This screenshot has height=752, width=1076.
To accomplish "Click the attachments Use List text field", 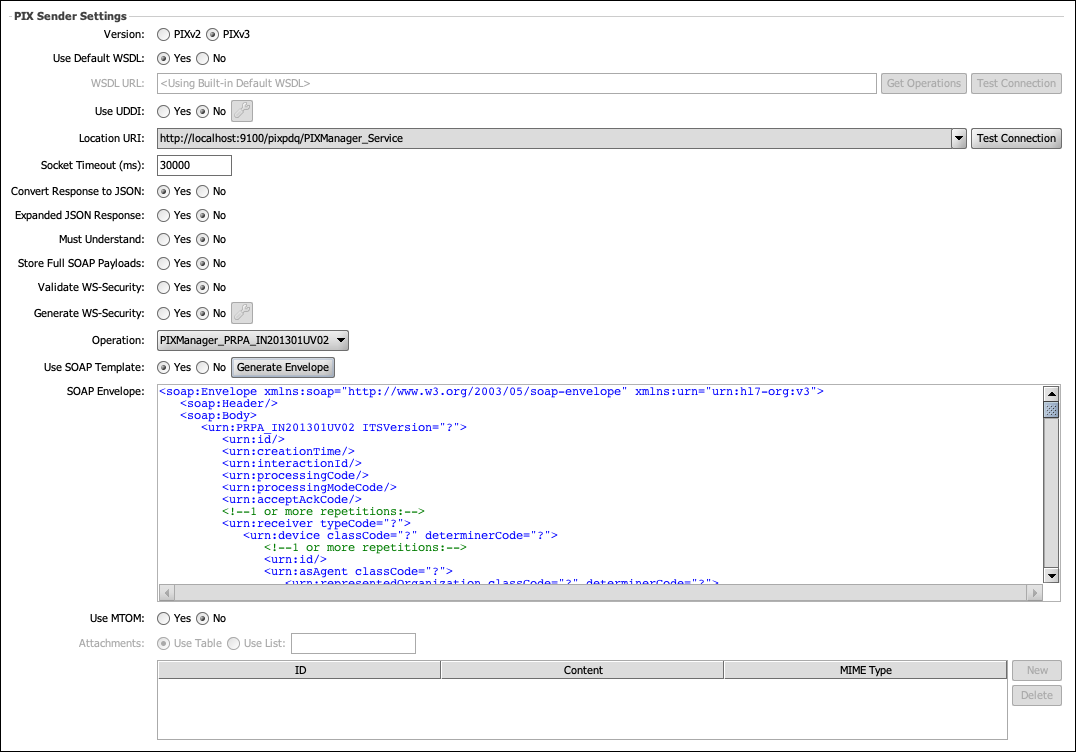I will (x=353, y=644).
